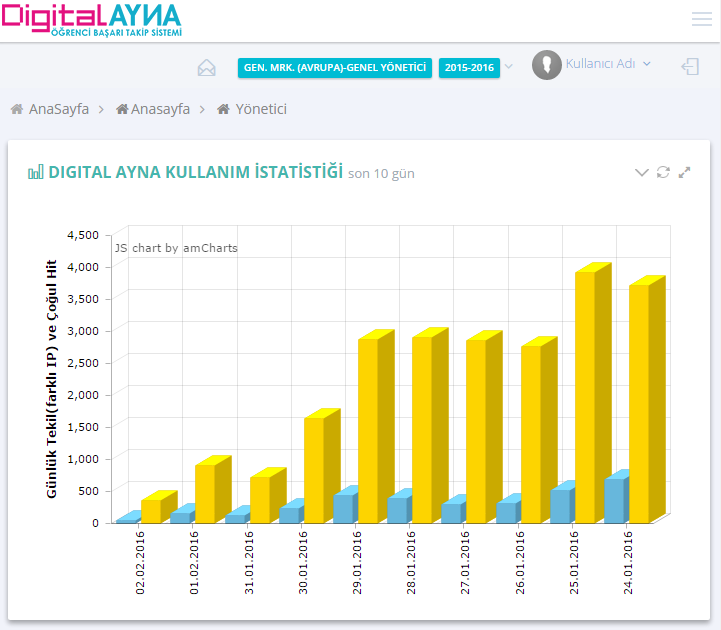Click the Yönetici breadcrumb item
721x630 pixels.
click(260, 109)
